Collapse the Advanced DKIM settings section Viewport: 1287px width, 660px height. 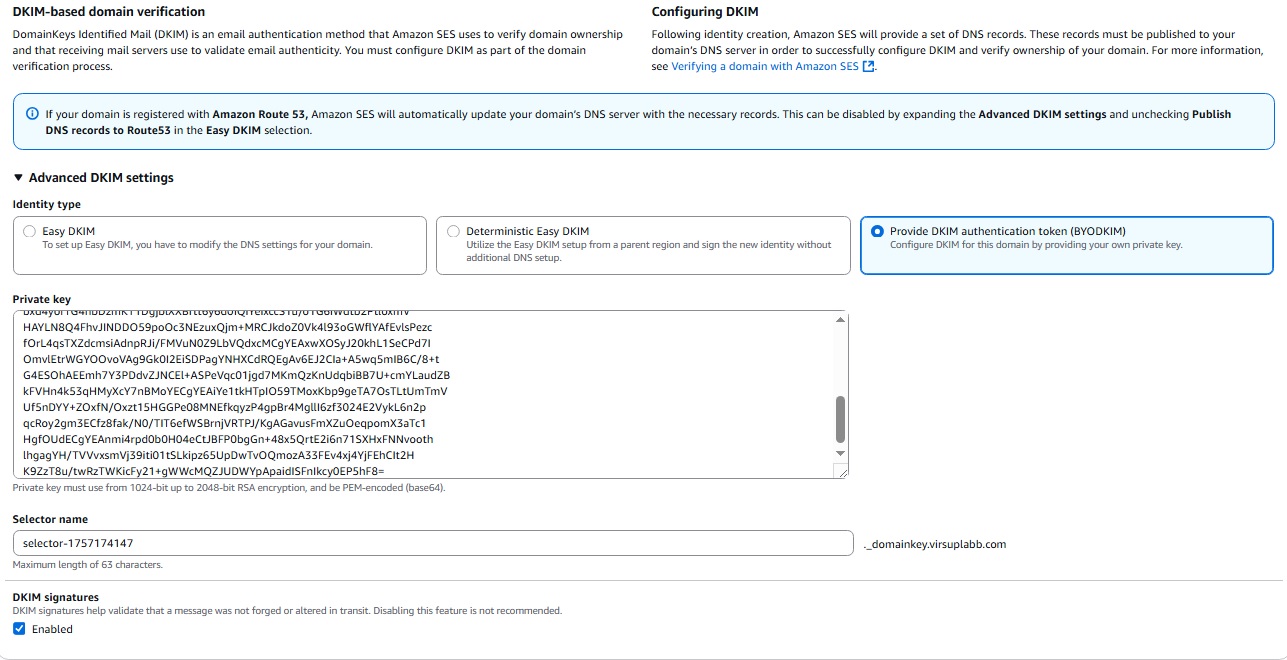coord(93,178)
